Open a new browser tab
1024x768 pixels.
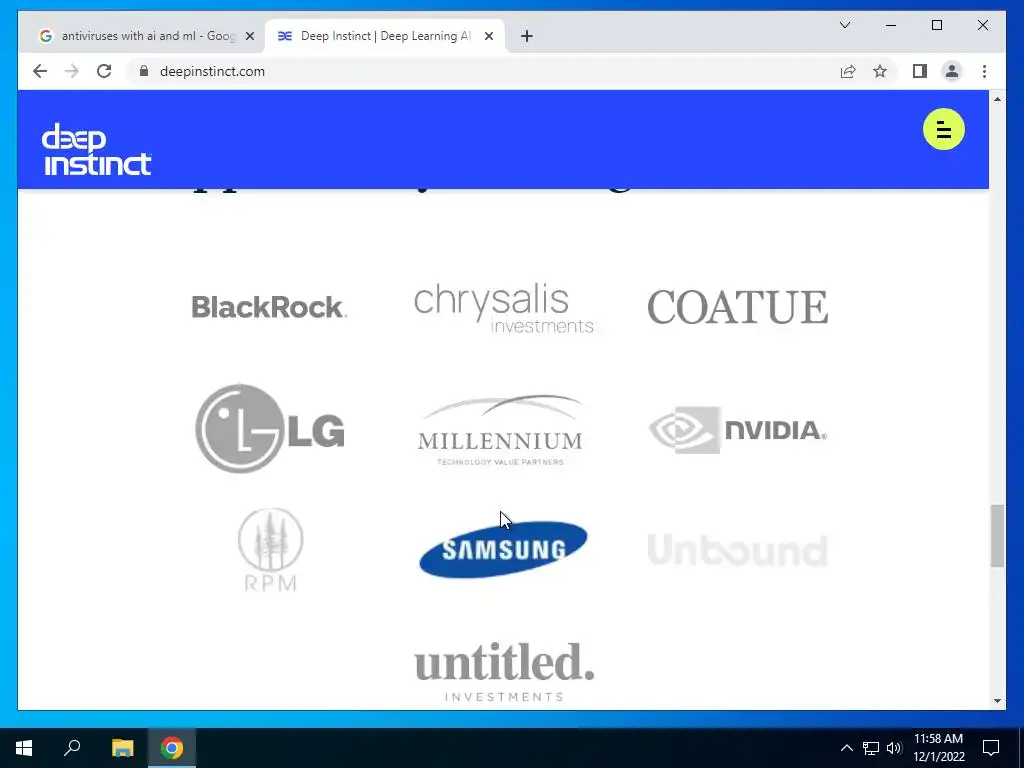click(527, 36)
